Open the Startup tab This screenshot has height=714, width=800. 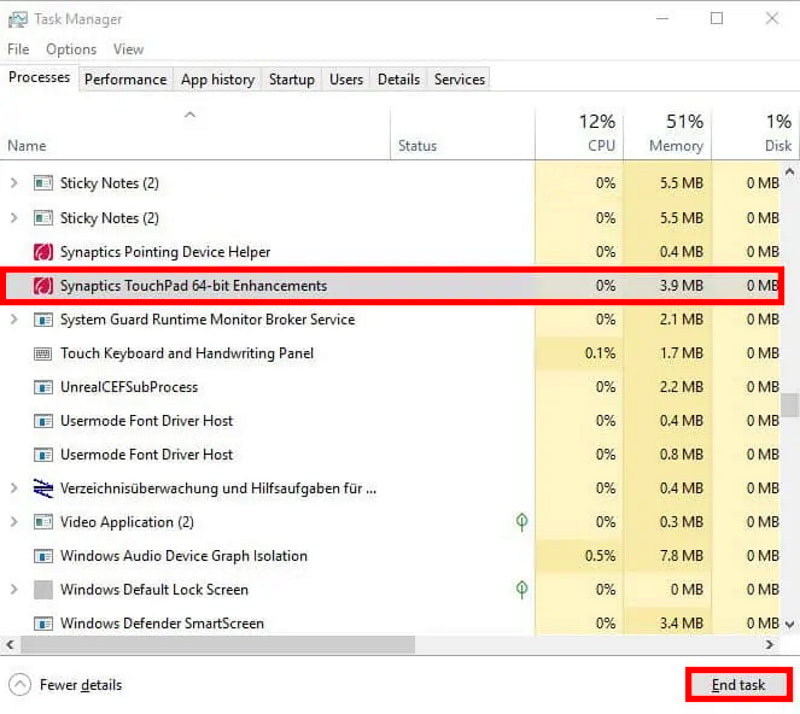291,79
